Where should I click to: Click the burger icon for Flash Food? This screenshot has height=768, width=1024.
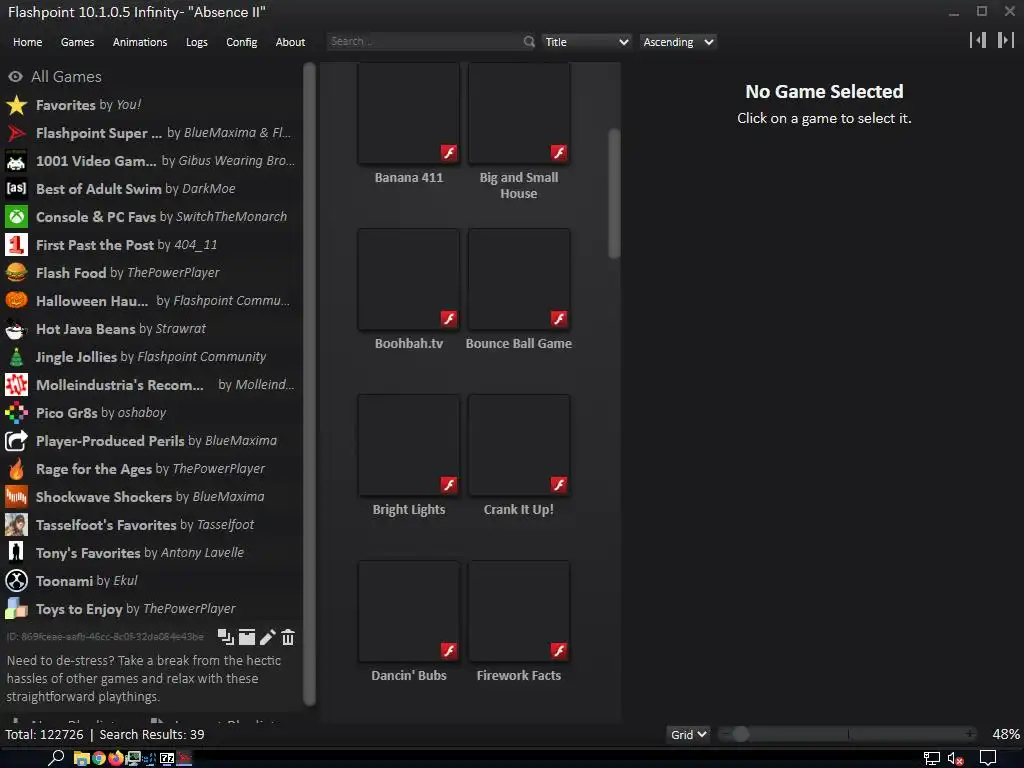pyautogui.click(x=16, y=273)
